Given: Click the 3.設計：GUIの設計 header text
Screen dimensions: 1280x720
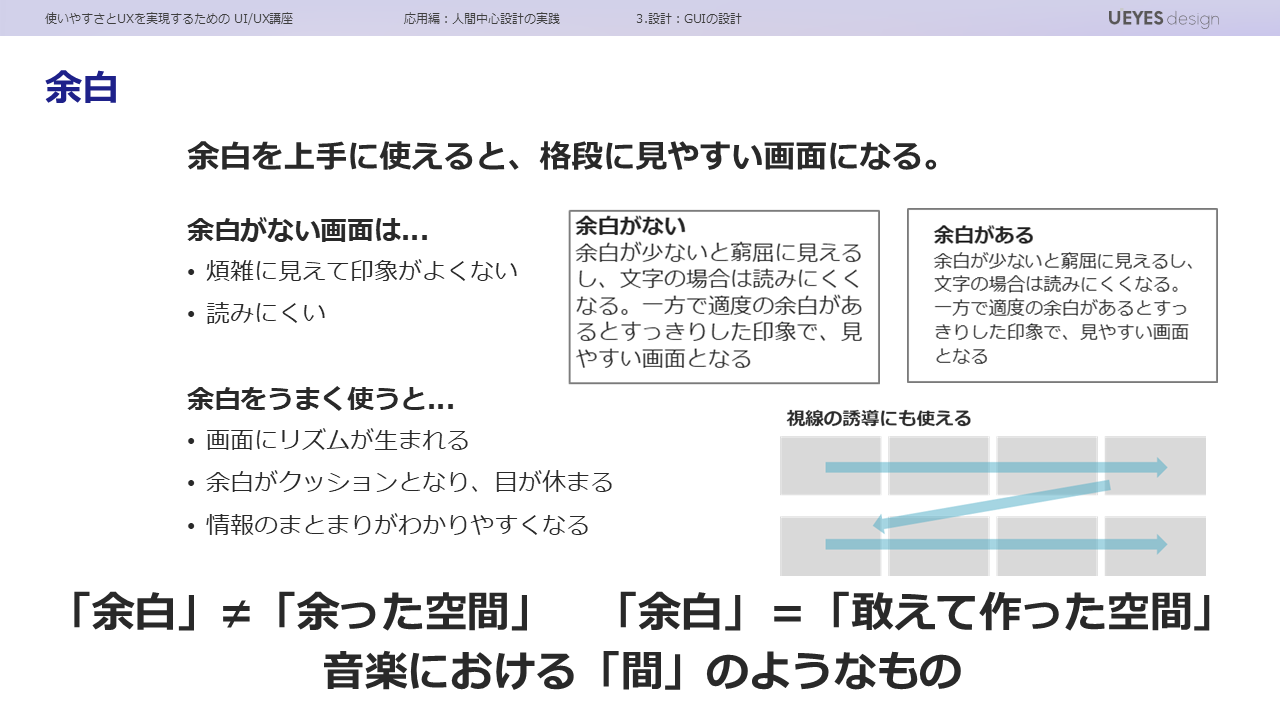Looking at the screenshot, I should 688,19.
